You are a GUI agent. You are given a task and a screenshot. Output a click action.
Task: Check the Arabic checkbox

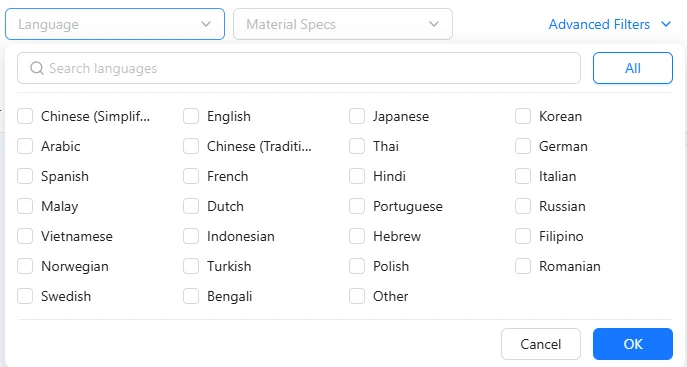coord(25,146)
